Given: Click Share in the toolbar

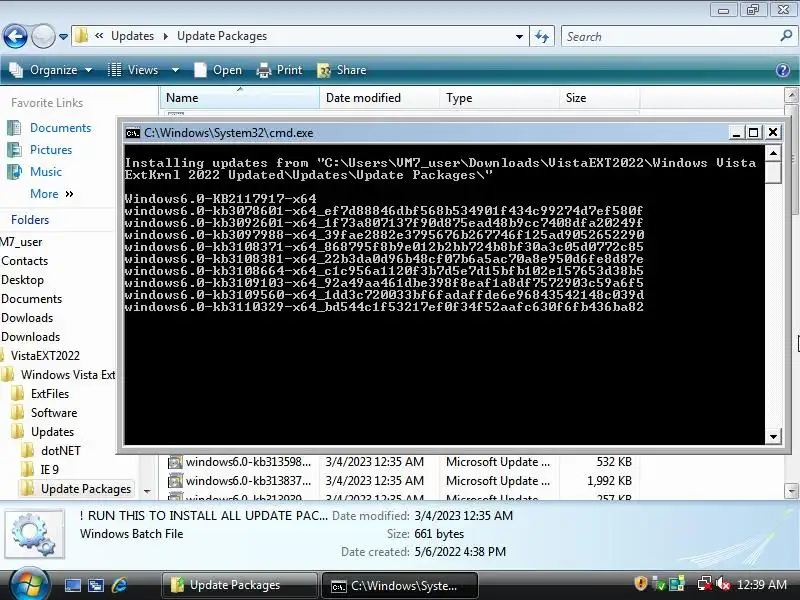Looking at the screenshot, I should 341,70.
